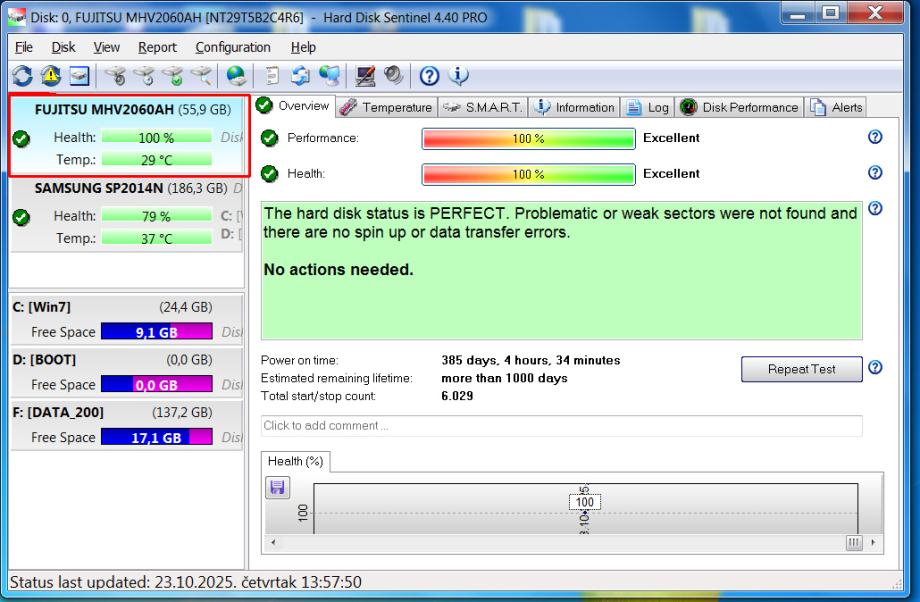
Task: Switch to the Alerts tab
Action: [x=836, y=107]
